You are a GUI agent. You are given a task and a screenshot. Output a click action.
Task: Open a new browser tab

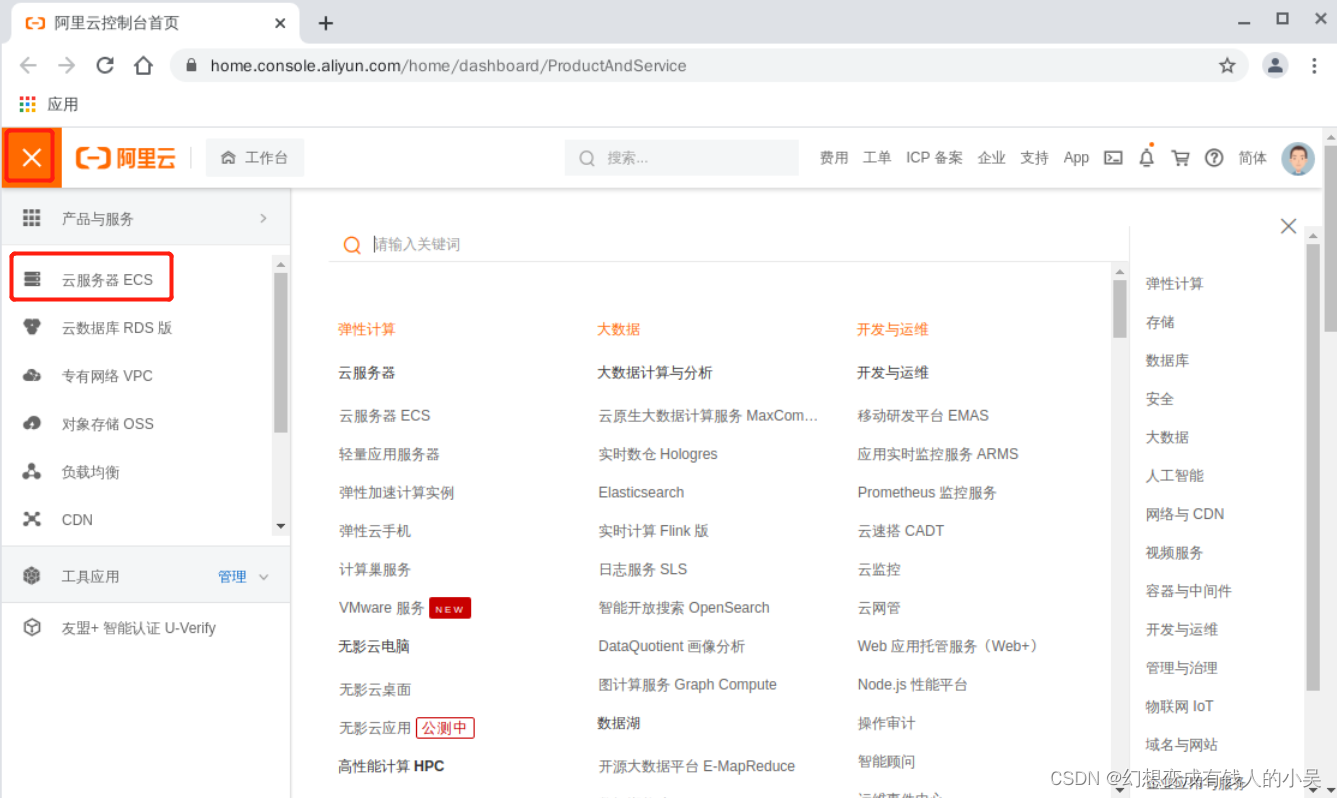click(x=325, y=23)
